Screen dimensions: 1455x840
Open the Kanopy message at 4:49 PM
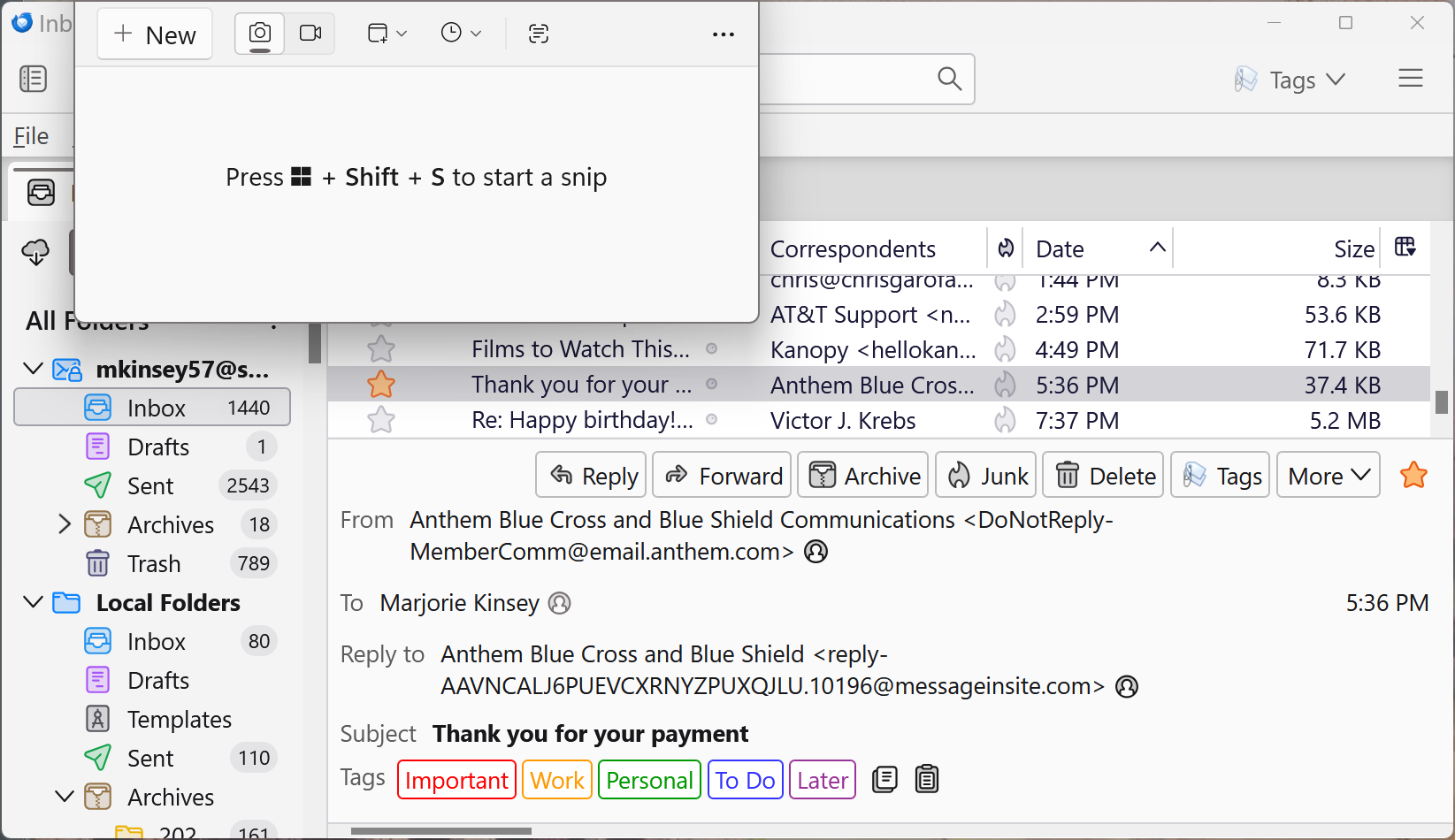click(878, 349)
